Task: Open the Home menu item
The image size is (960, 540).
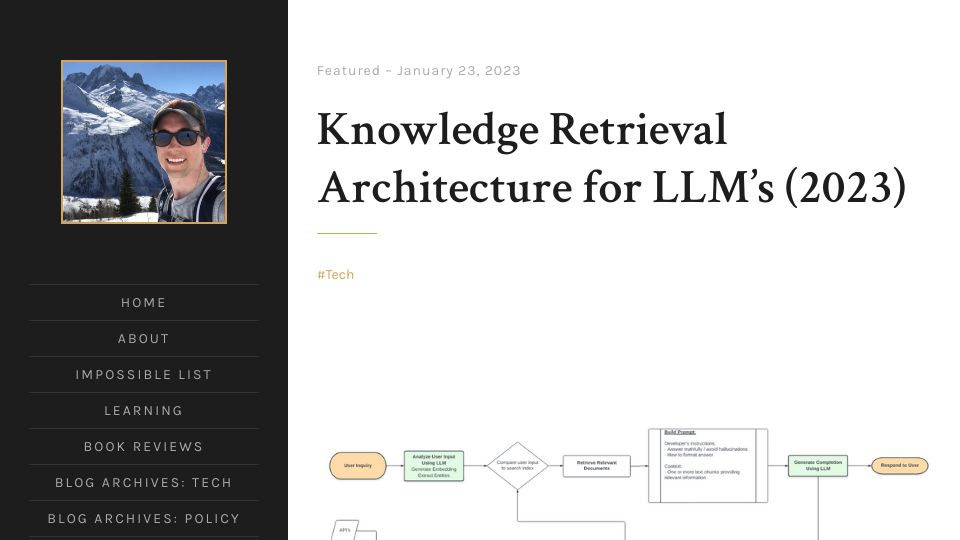Action: tap(143, 302)
